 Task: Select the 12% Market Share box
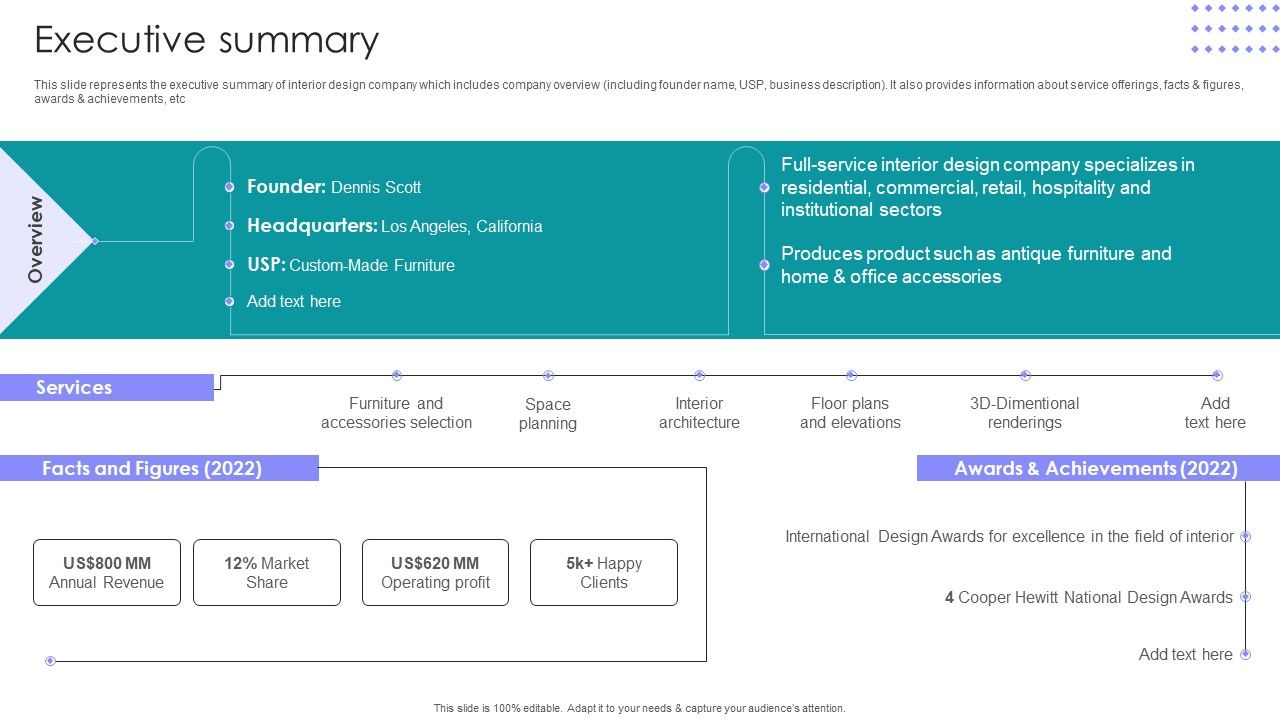267,573
